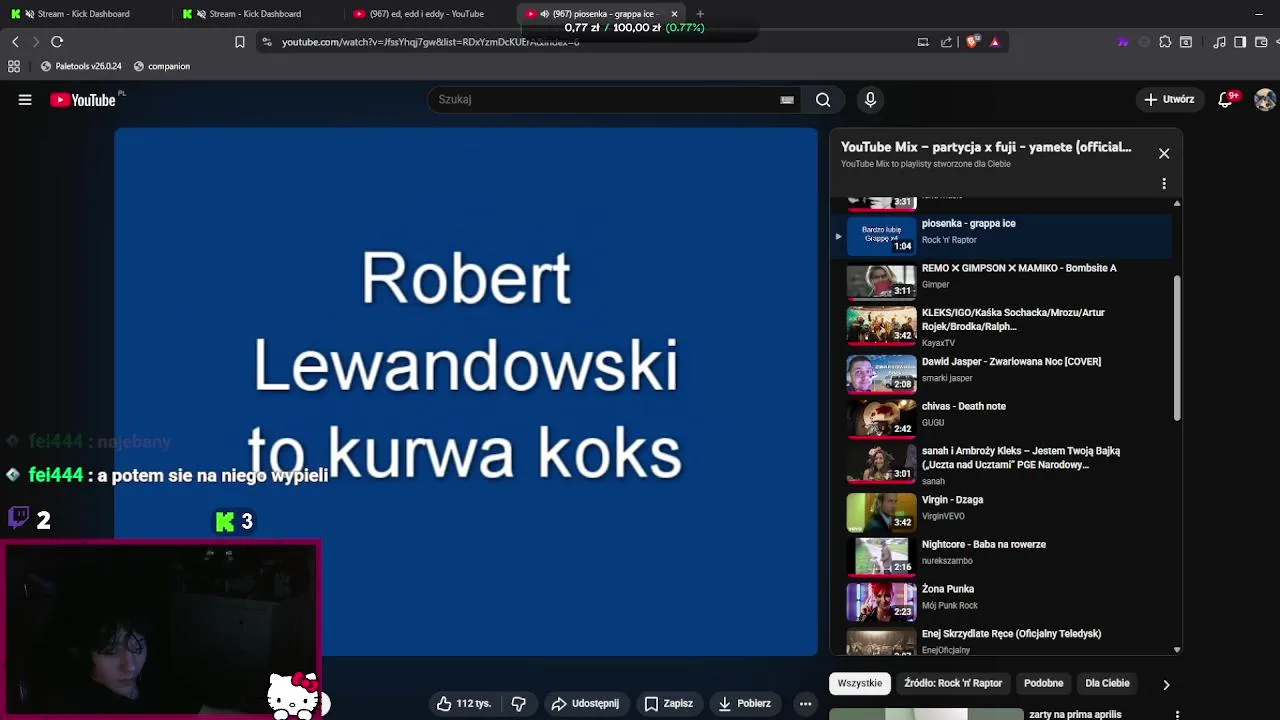Open bookmarks apps grid icon
The image size is (1280, 720).
14,66
